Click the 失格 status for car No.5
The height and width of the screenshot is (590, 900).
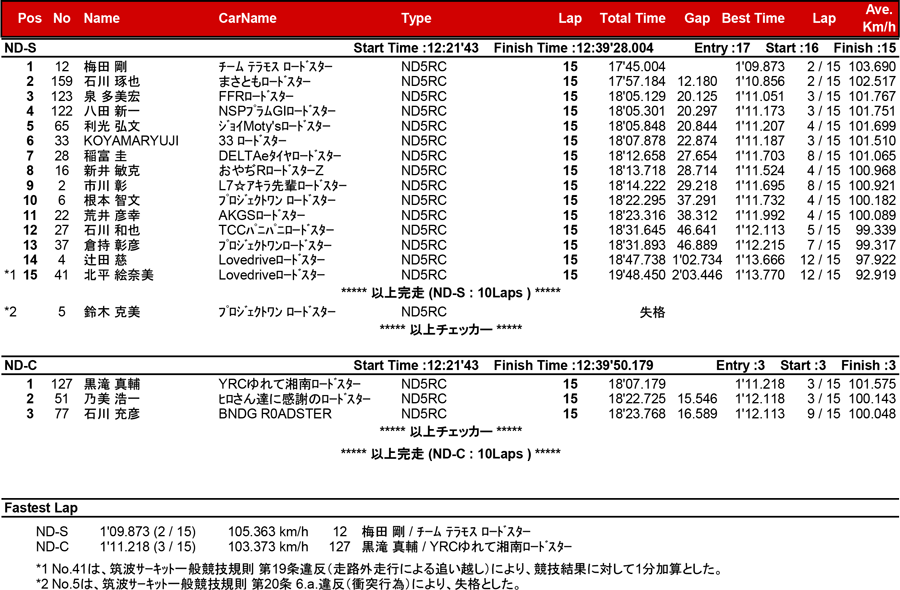(652, 312)
